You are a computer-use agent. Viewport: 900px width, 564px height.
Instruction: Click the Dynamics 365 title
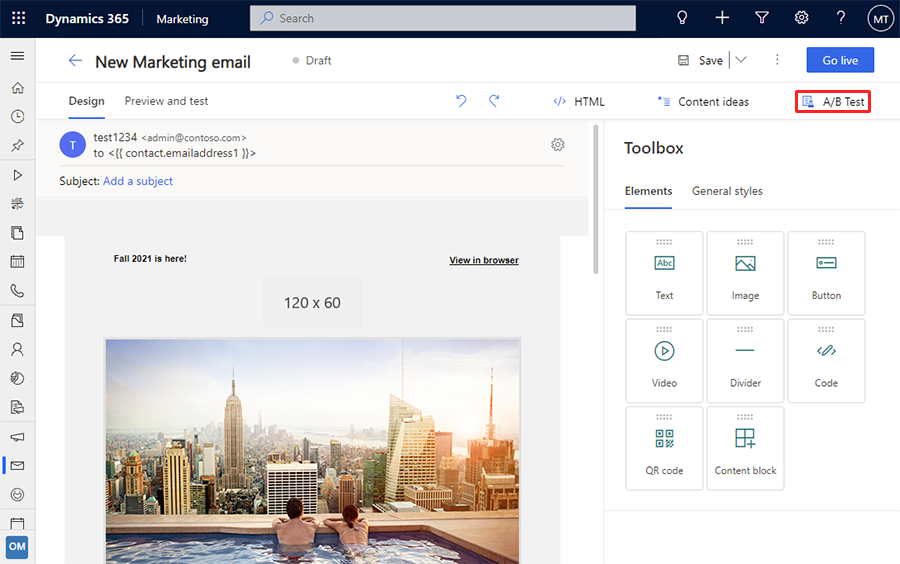[x=87, y=18]
